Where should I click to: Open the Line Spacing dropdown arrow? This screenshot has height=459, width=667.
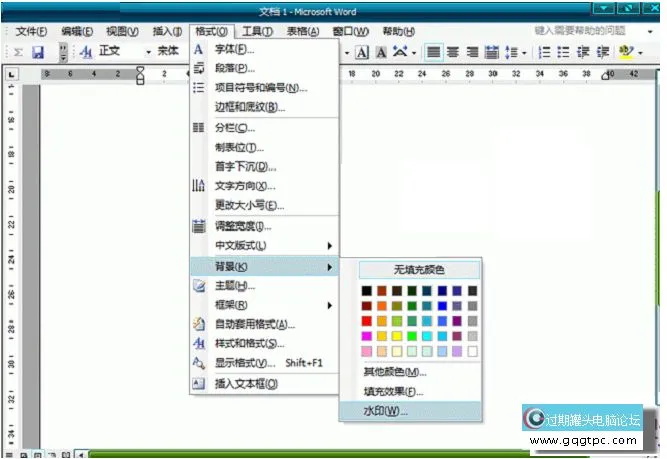(x=524, y=53)
